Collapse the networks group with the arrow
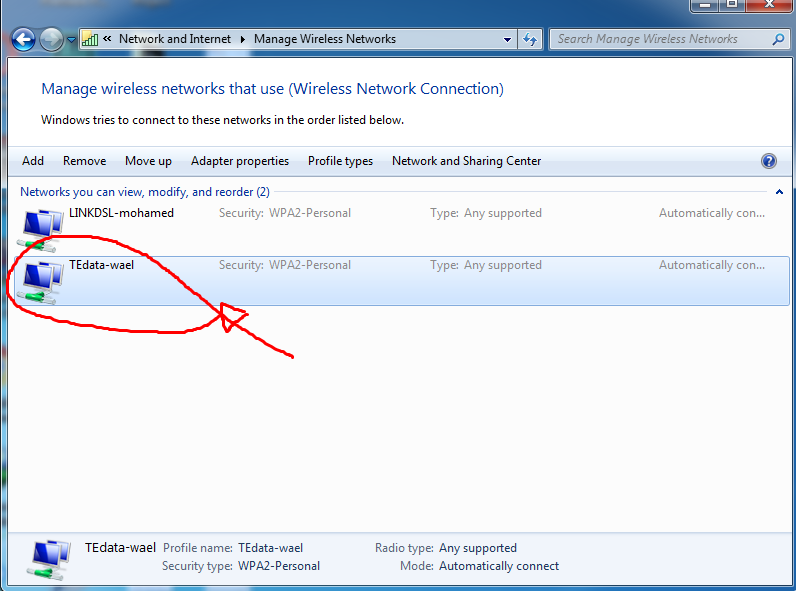The height and width of the screenshot is (591, 796). (x=779, y=192)
